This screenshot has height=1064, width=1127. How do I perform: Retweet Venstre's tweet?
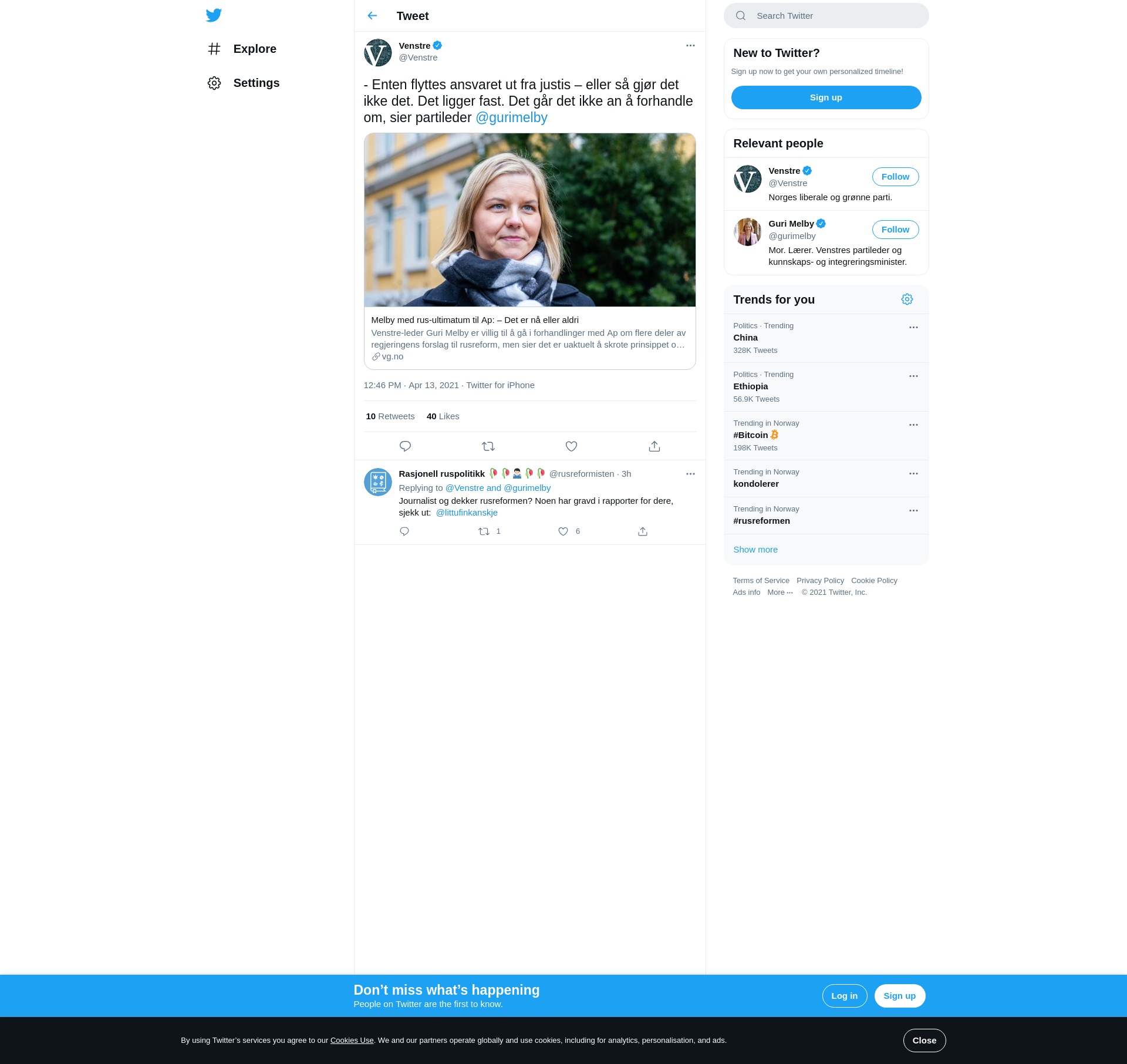(488, 446)
